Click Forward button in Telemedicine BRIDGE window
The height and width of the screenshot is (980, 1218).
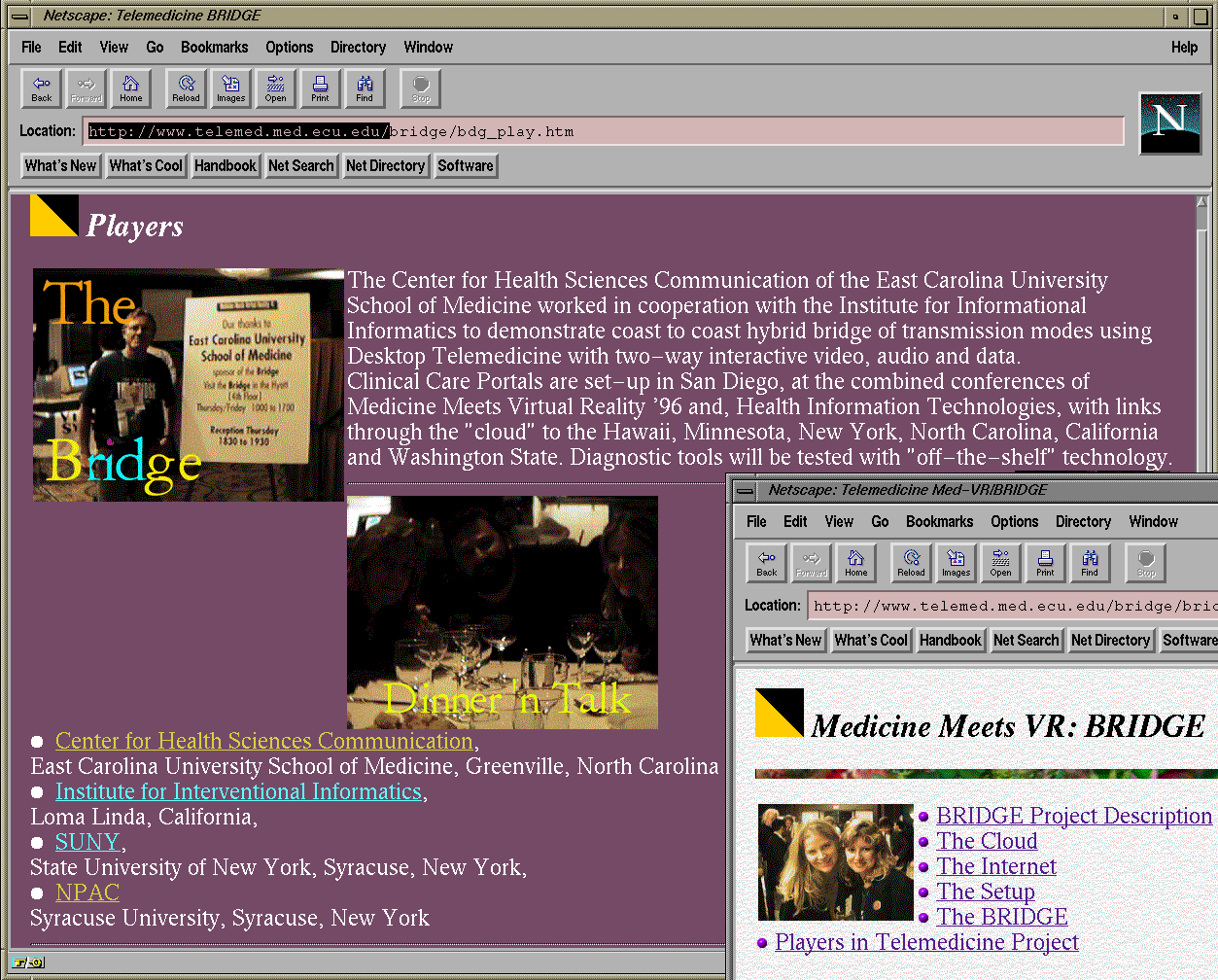point(87,88)
